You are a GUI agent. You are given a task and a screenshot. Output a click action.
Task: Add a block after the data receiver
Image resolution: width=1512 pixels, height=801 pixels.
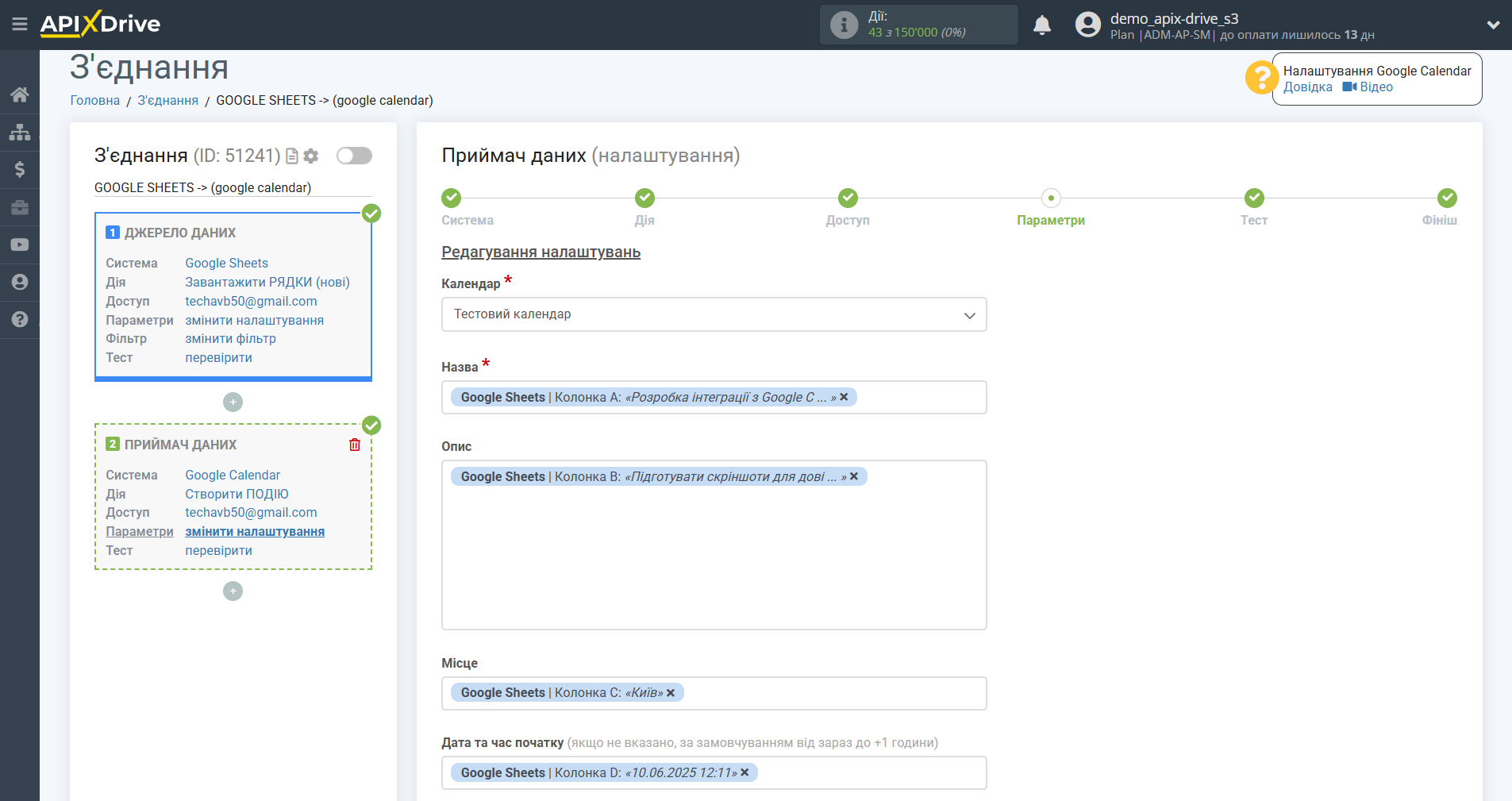233,591
